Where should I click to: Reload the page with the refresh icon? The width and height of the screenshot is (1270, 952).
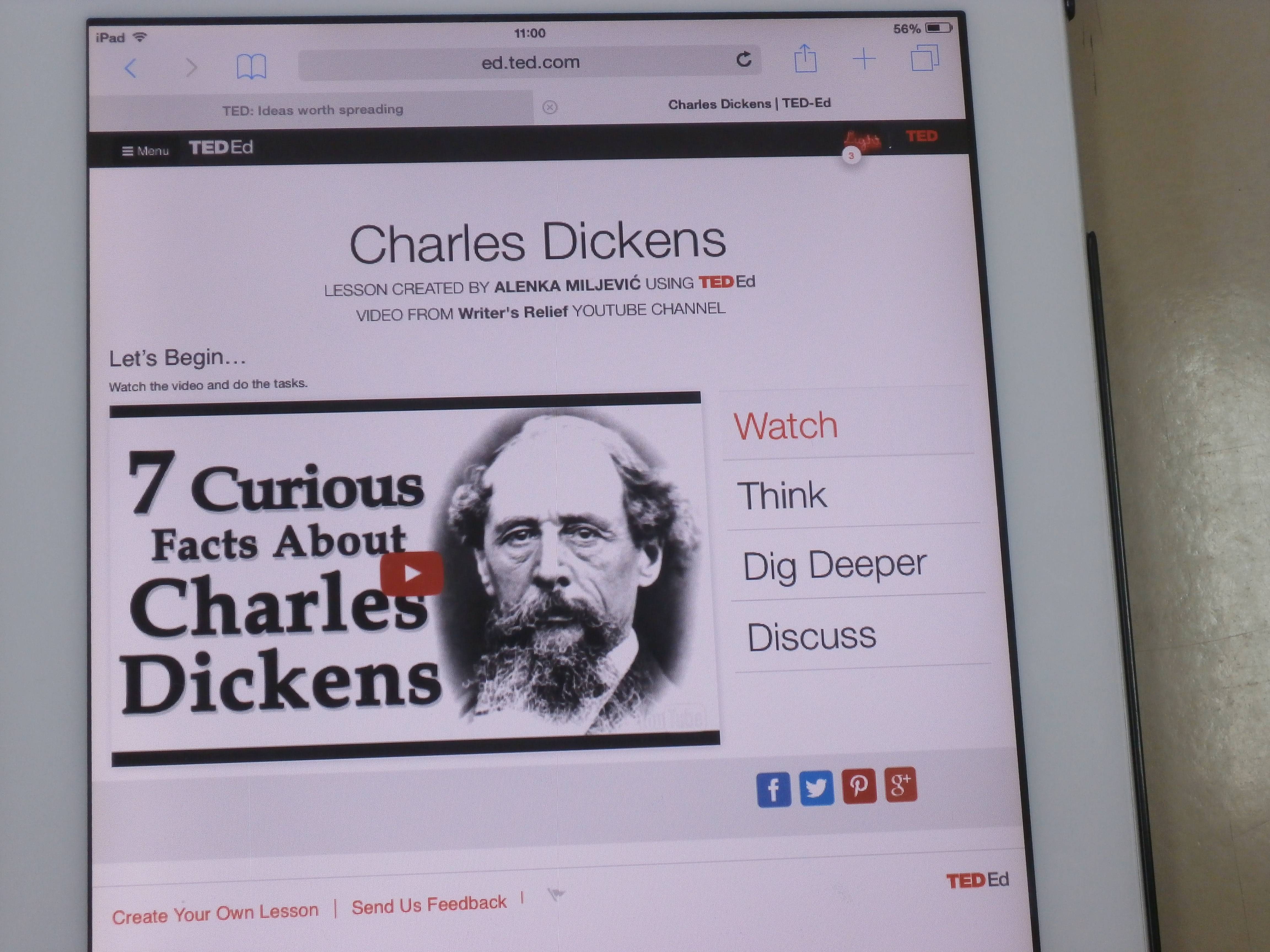point(744,59)
